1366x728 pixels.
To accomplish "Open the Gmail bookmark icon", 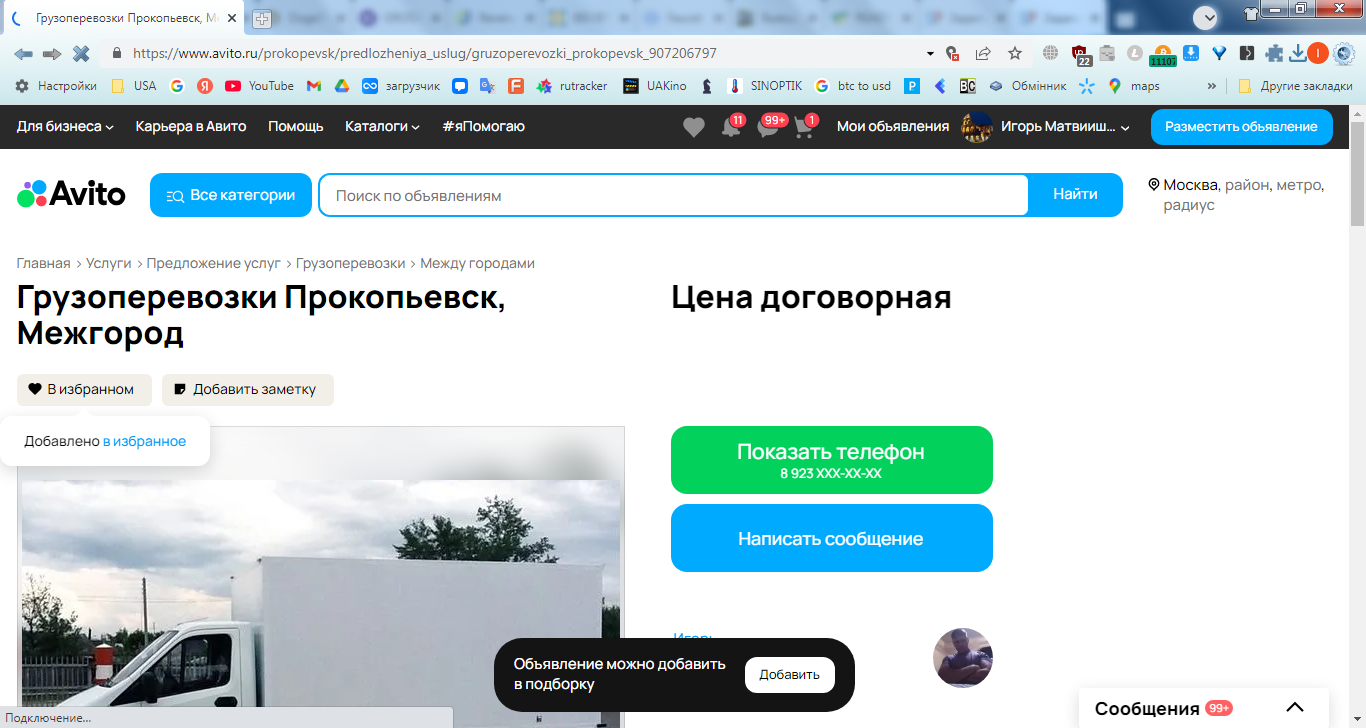I will coord(314,86).
